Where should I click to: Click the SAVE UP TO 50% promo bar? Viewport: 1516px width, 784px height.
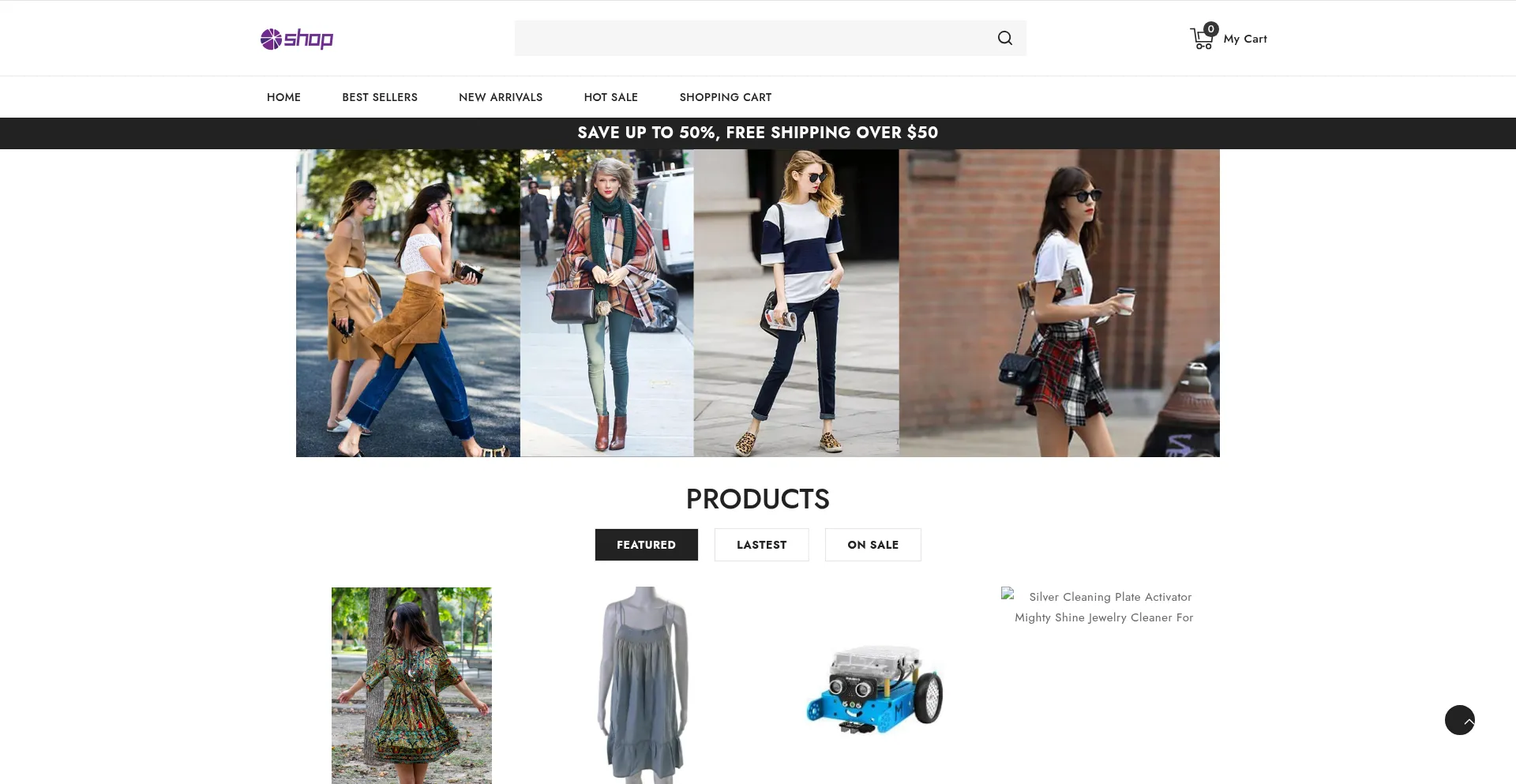click(758, 133)
